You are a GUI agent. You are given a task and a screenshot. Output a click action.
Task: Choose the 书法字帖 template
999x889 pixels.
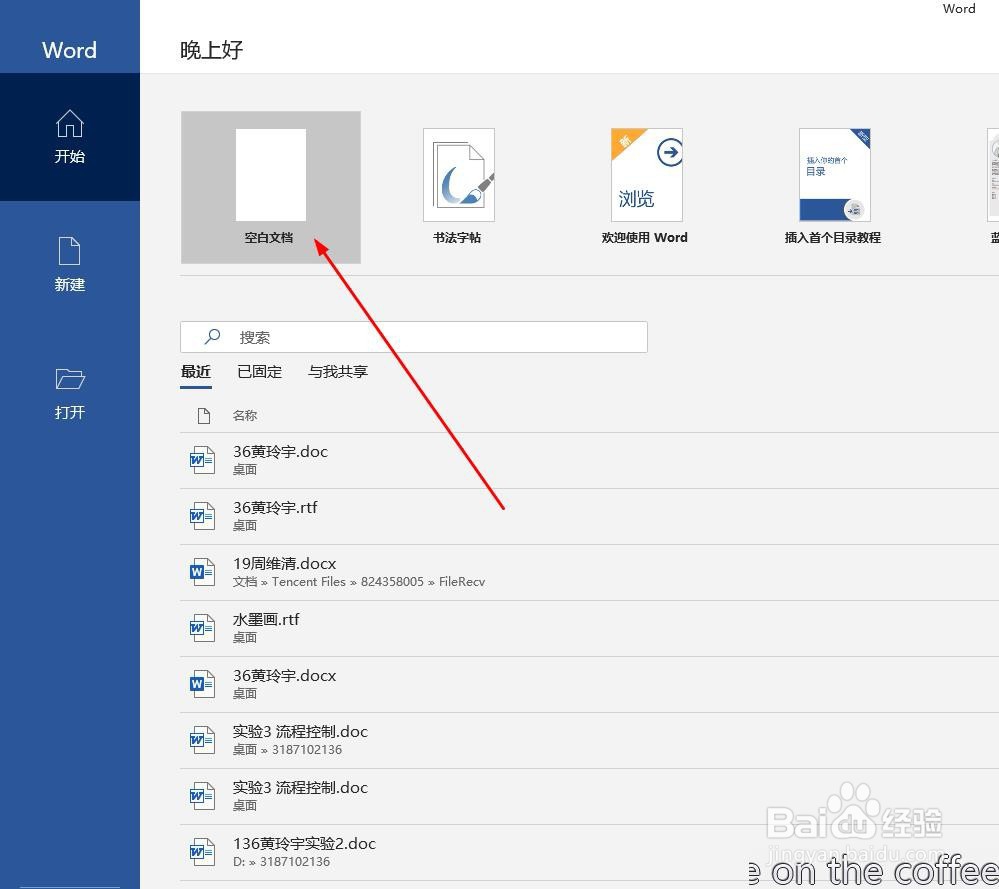tap(458, 187)
